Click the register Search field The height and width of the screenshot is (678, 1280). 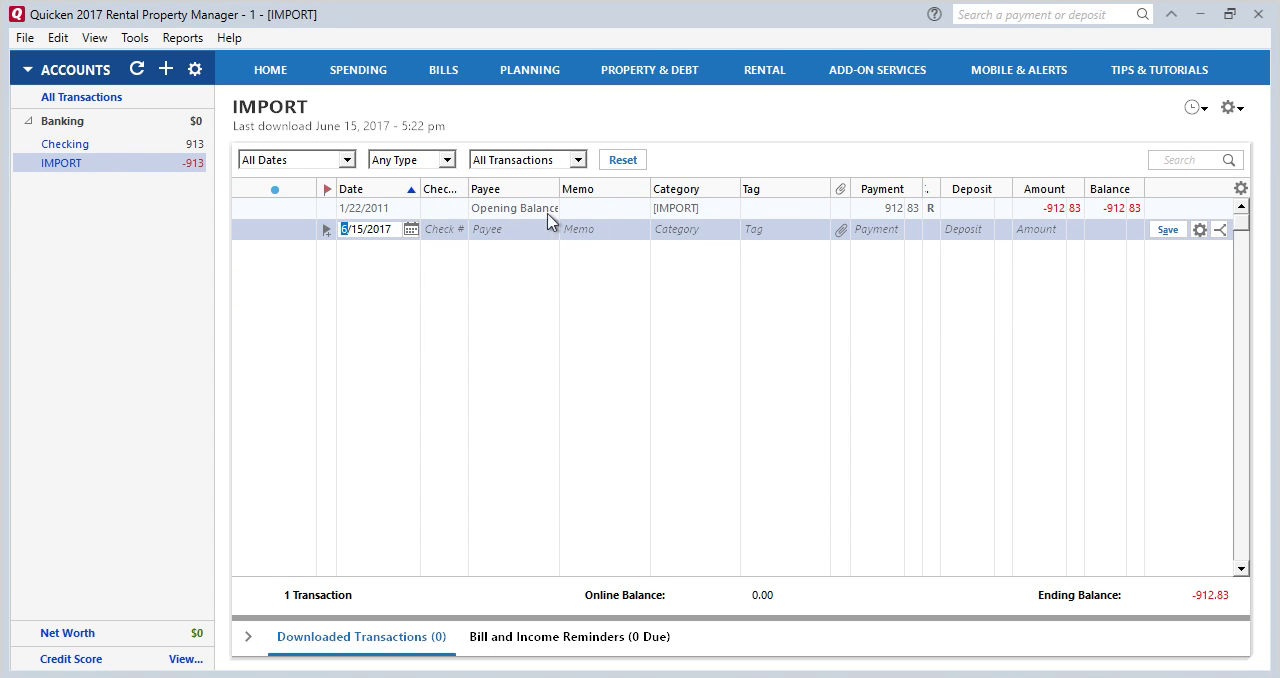click(x=1195, y=160)
